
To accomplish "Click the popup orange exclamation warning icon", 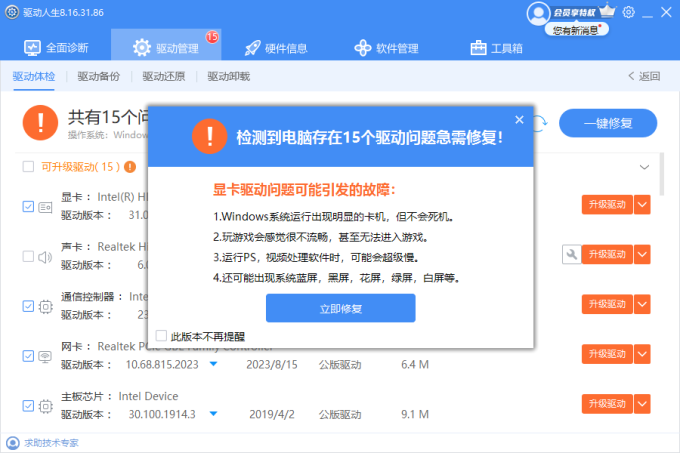I will tap(209, 137).
